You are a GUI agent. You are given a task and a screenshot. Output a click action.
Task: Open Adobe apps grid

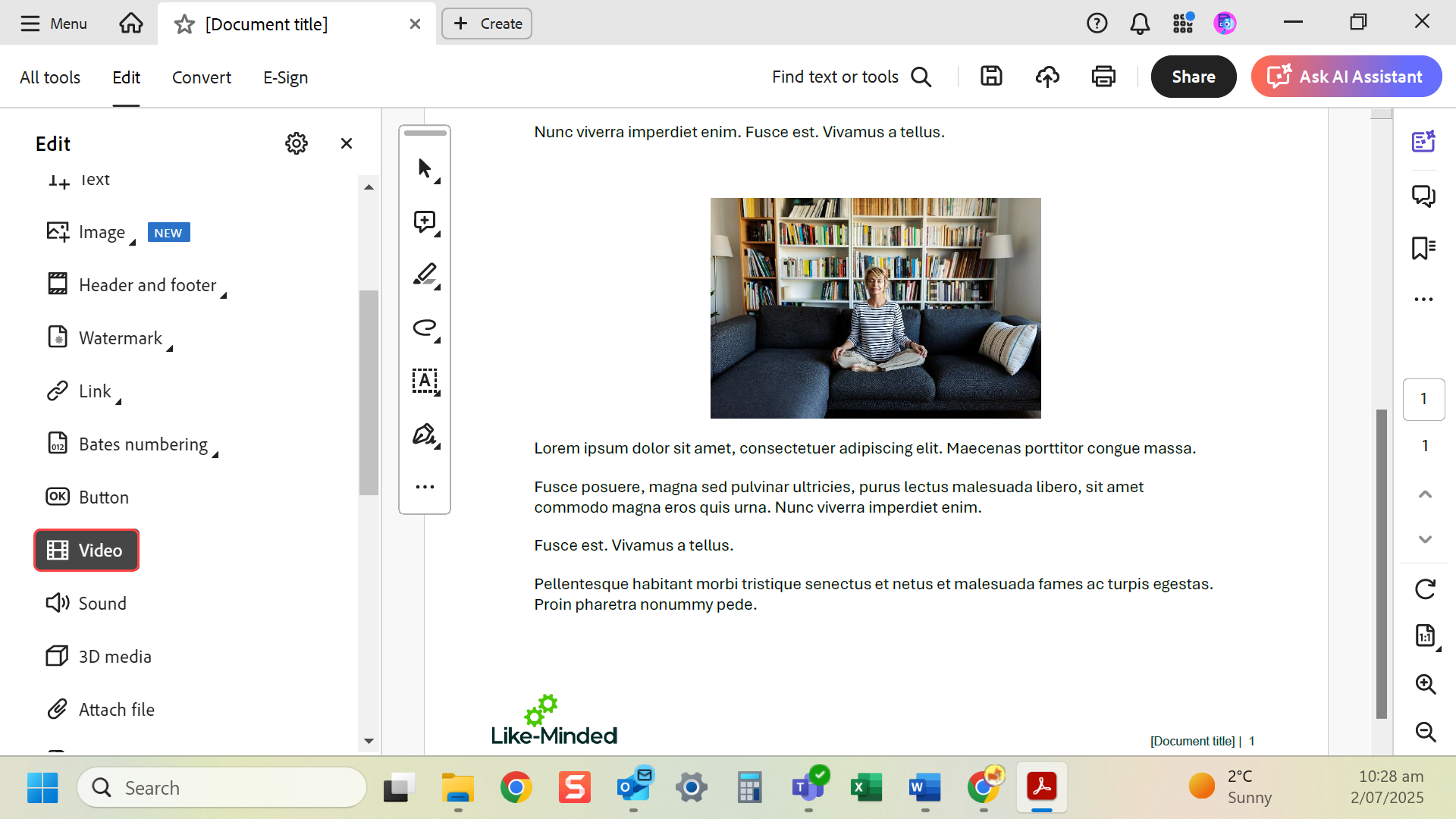(1183, 24)
